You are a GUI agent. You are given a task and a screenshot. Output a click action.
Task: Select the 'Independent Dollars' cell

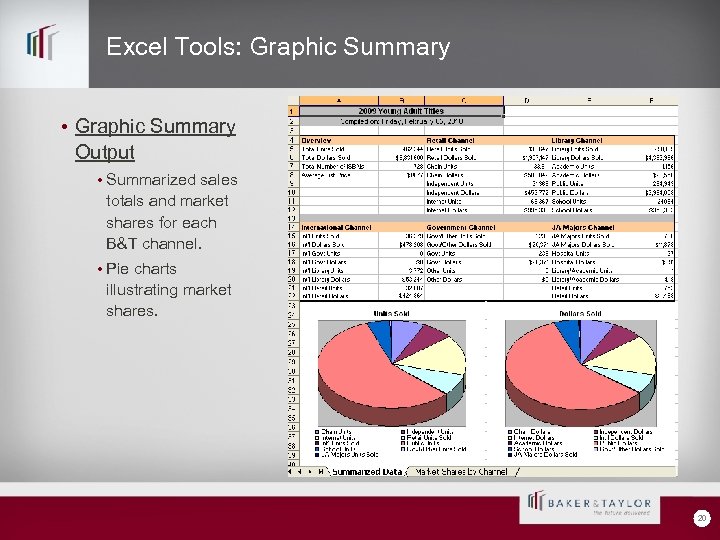pos(464,192)
